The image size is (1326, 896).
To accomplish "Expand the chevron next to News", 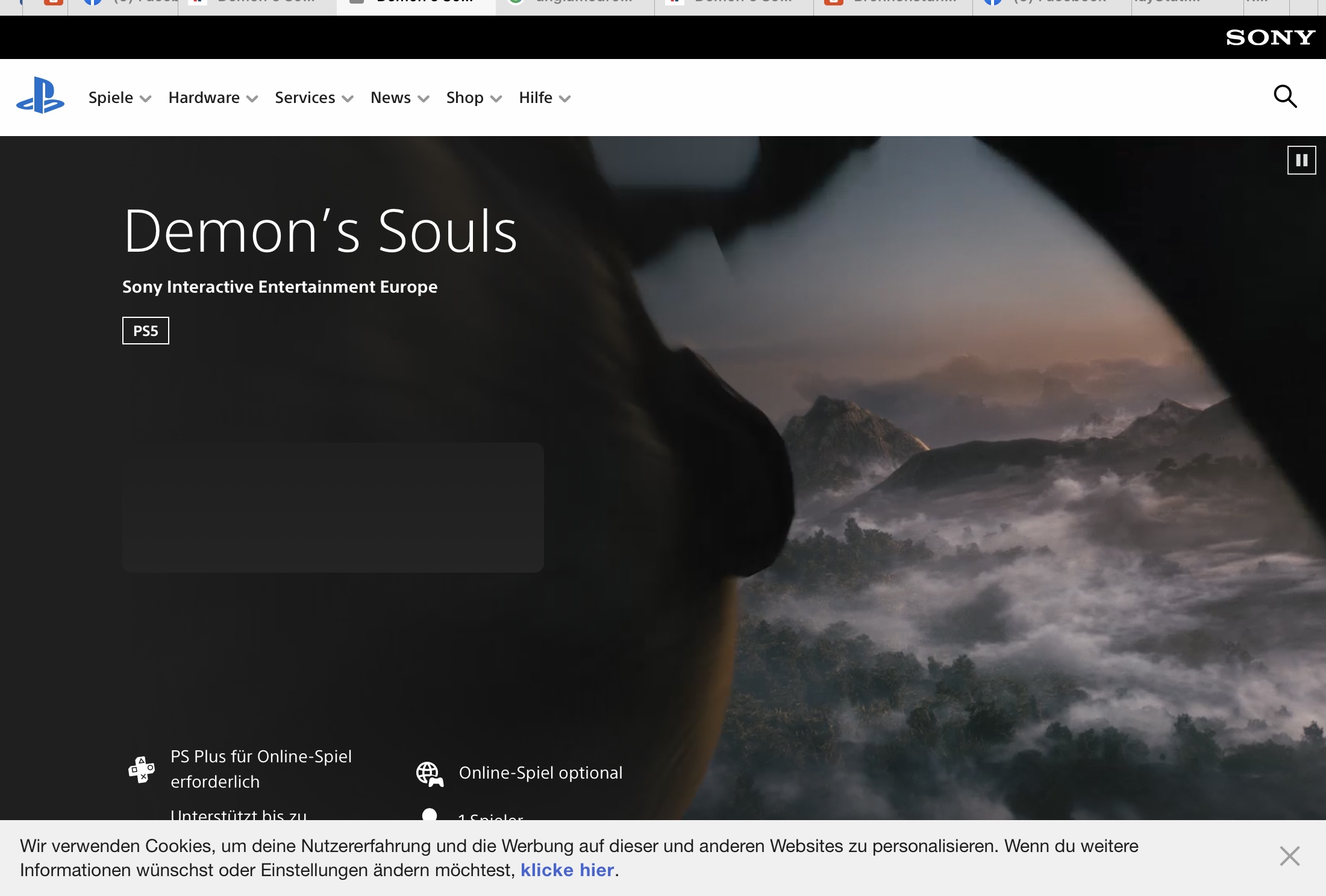I will 424,99.
